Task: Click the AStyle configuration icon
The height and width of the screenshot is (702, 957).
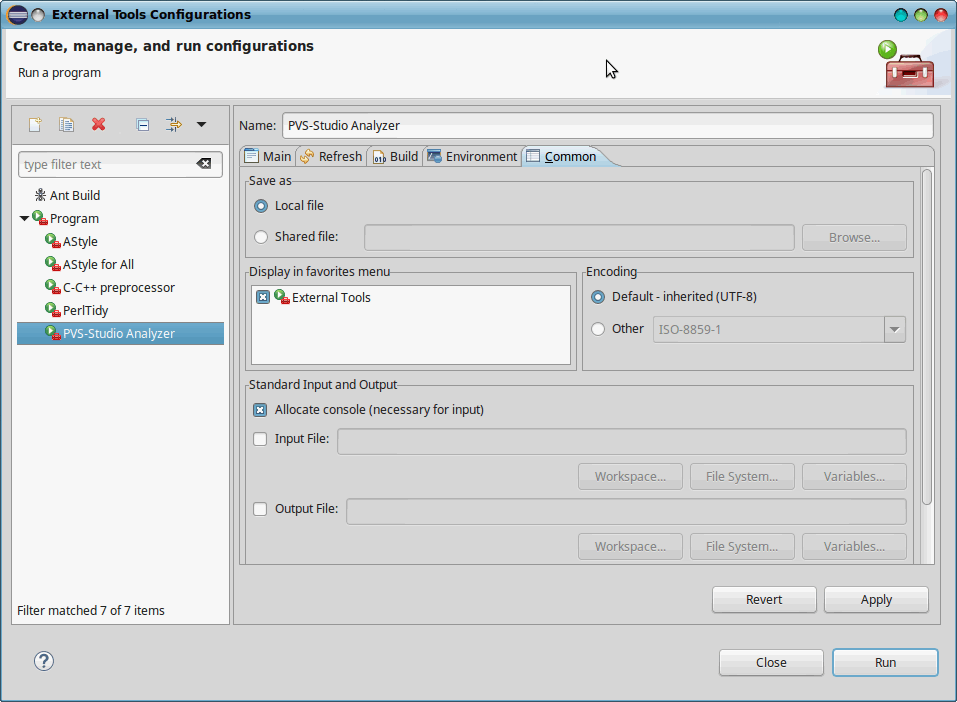Action: pyautogui.click(x=53, y=241)
